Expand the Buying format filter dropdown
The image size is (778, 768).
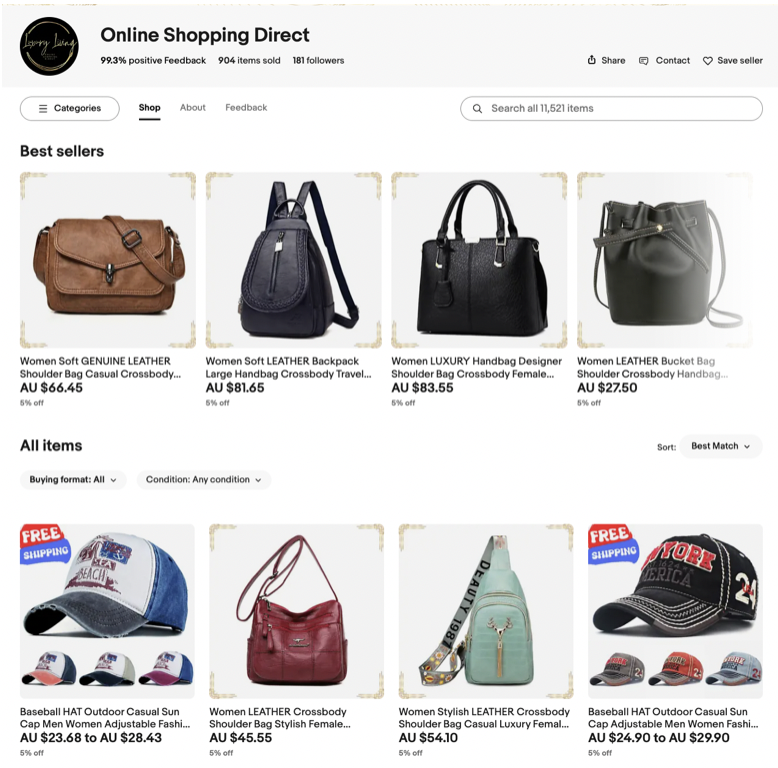pyautogui.click(x=73, y=480)
